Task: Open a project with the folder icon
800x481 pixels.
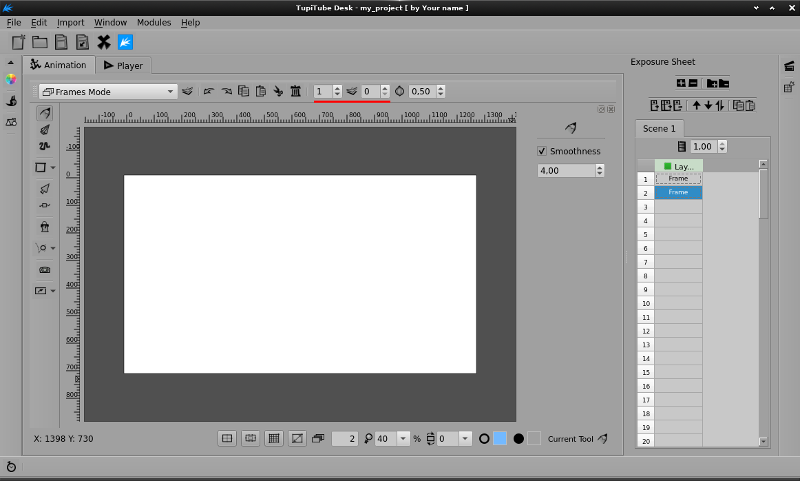Action: [x=40, y=42]
